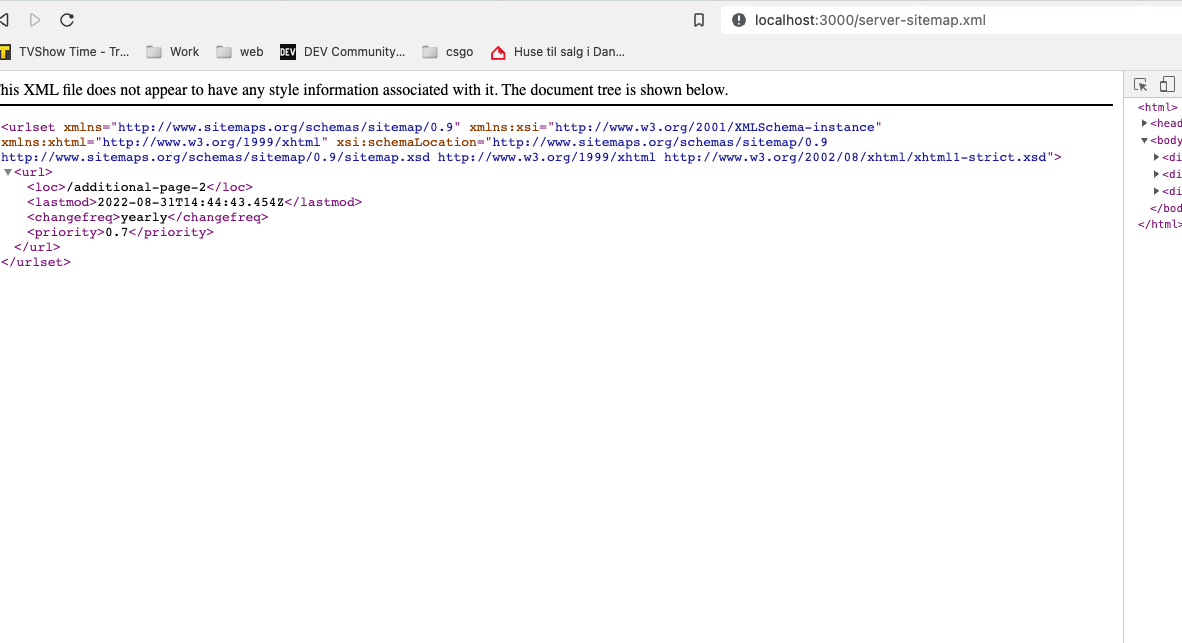1182x643 pixels.
Task: Bookmark this page with bookmark icon
Action: pyautogui.click(x=699, y=20)
